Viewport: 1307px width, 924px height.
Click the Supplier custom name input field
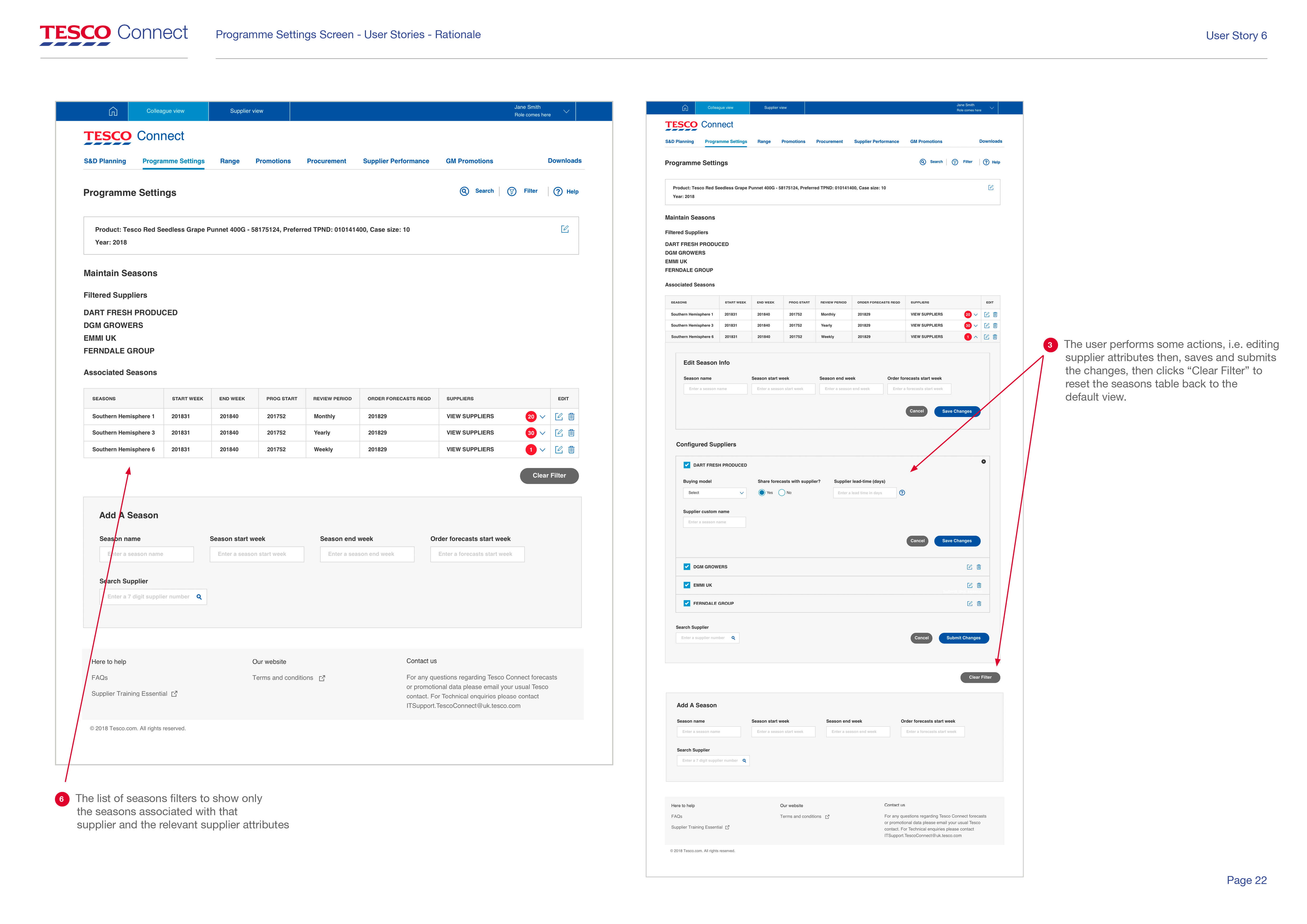coord(714,522)
